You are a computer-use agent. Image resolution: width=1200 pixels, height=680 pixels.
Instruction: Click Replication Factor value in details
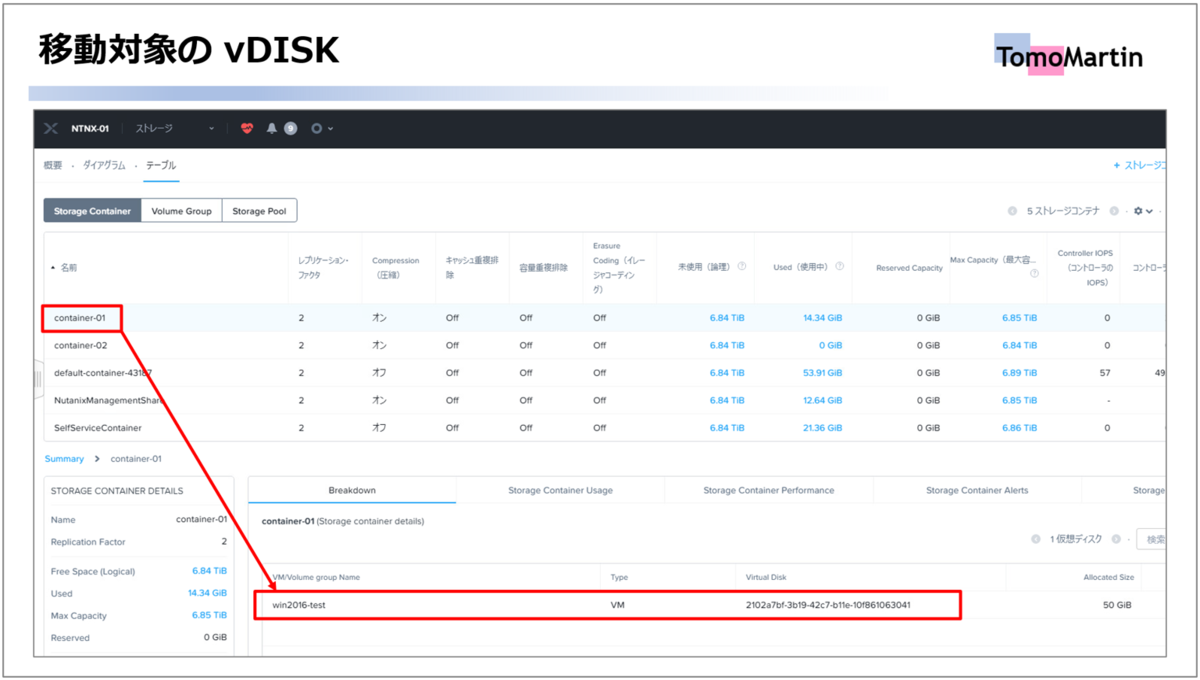coord(224,542)
